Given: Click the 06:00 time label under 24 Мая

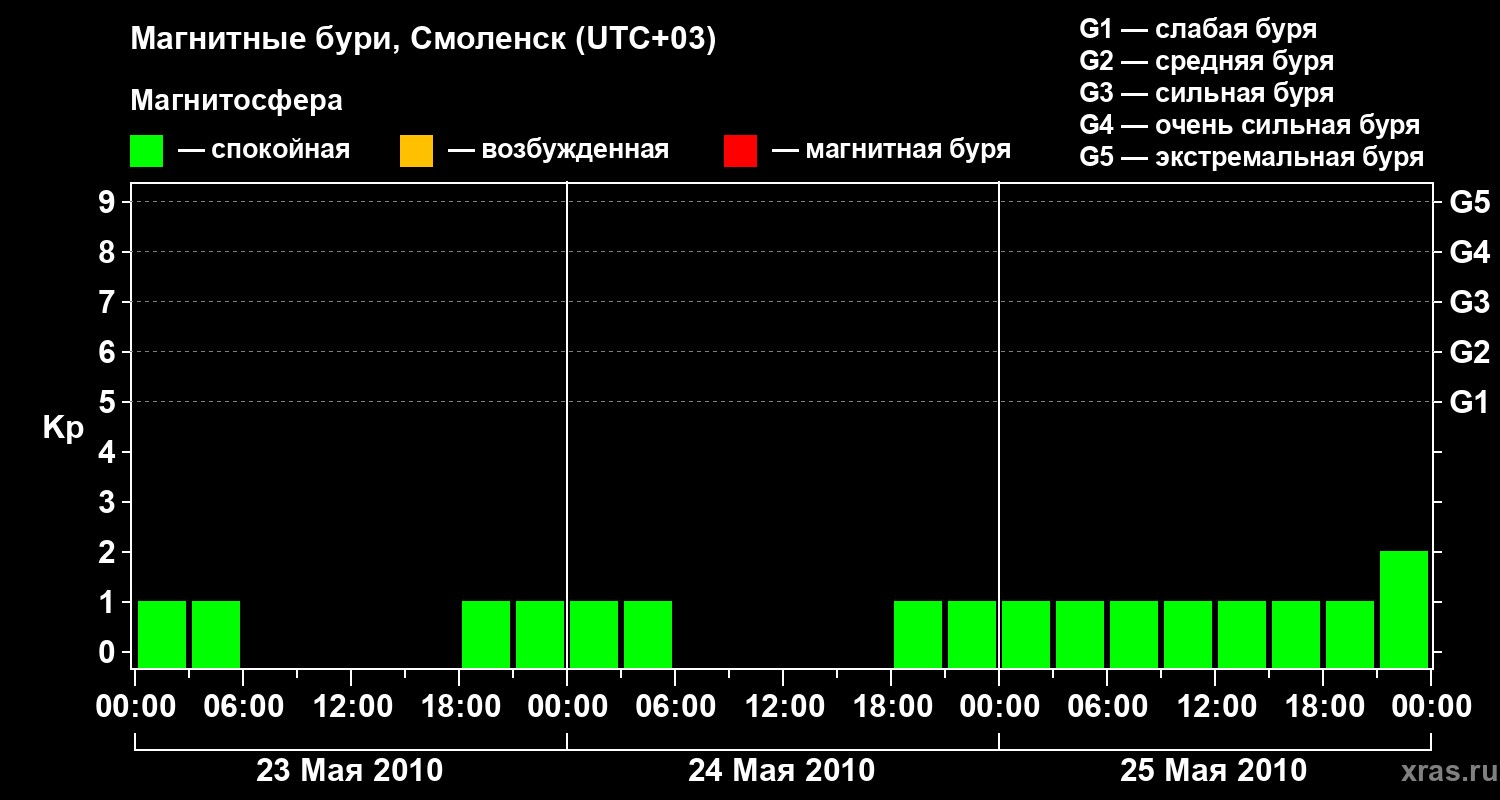Looking at the screenshot, I should tap(675, 707).
